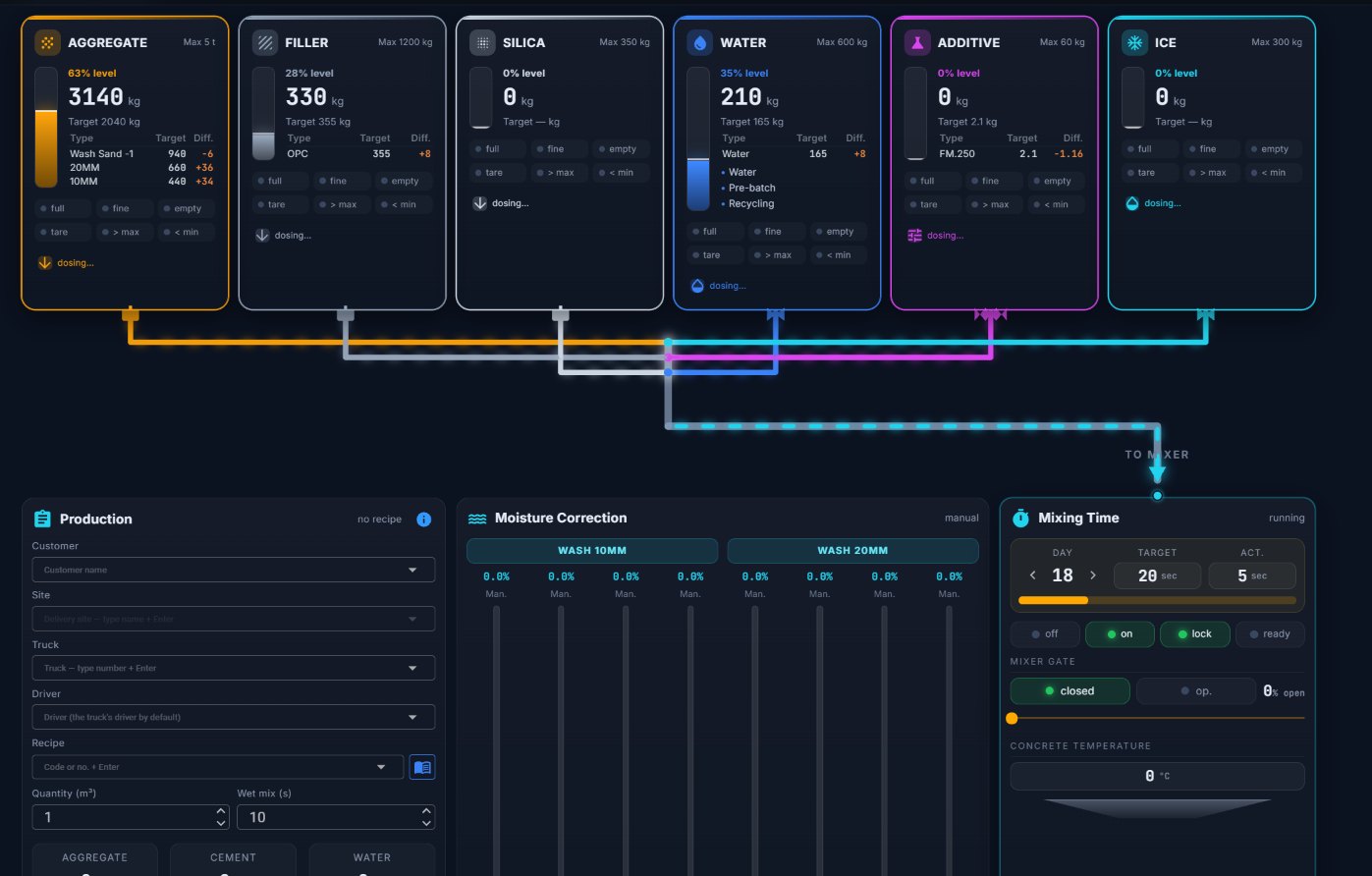This screenshot has height=876, width=1372.
Task: Open the Customer name dropdown
Action: (x=233, y=570)
